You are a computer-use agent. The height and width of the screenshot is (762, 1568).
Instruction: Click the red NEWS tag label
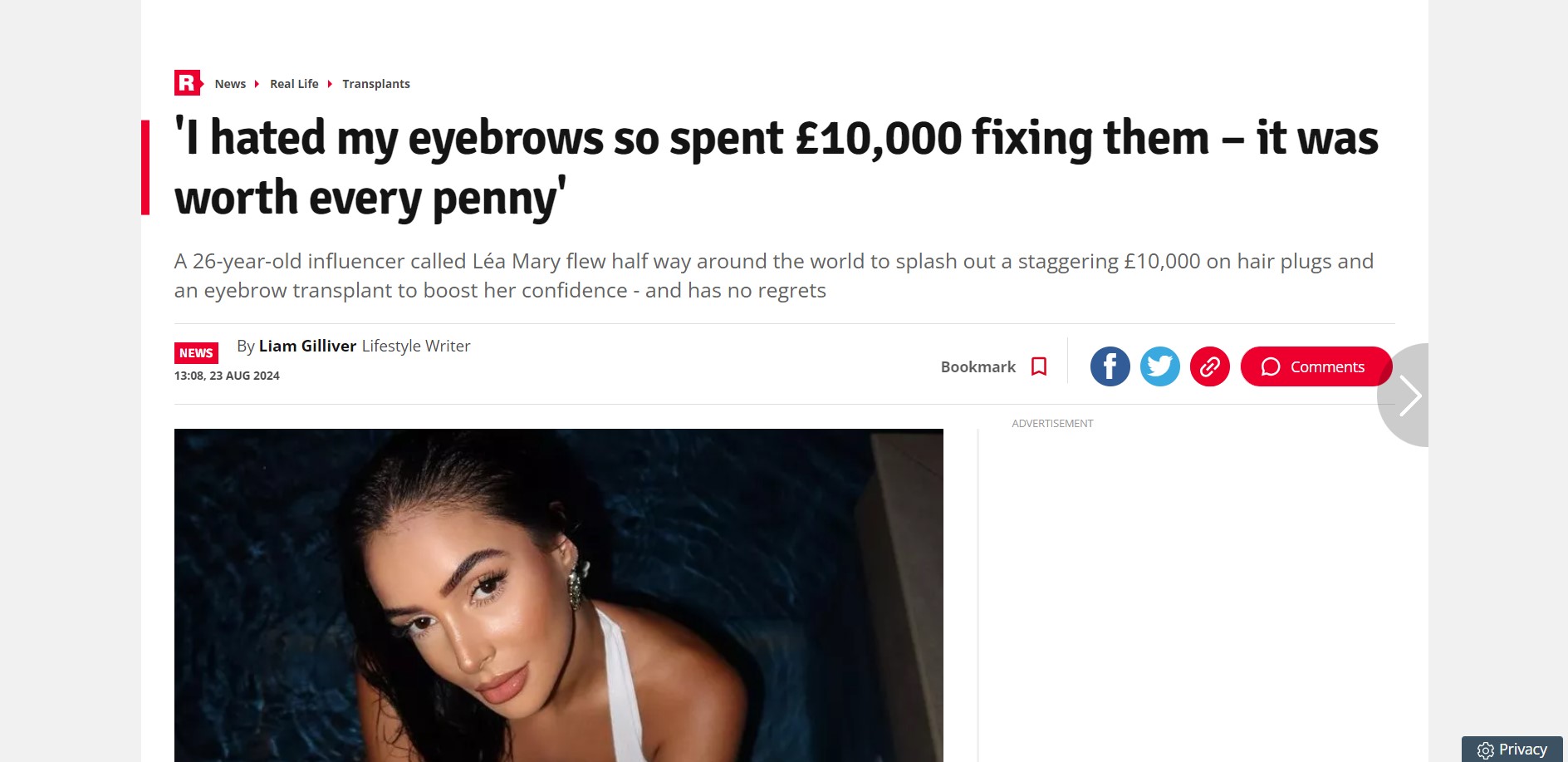pyautogui.click(x=196, y=353)
